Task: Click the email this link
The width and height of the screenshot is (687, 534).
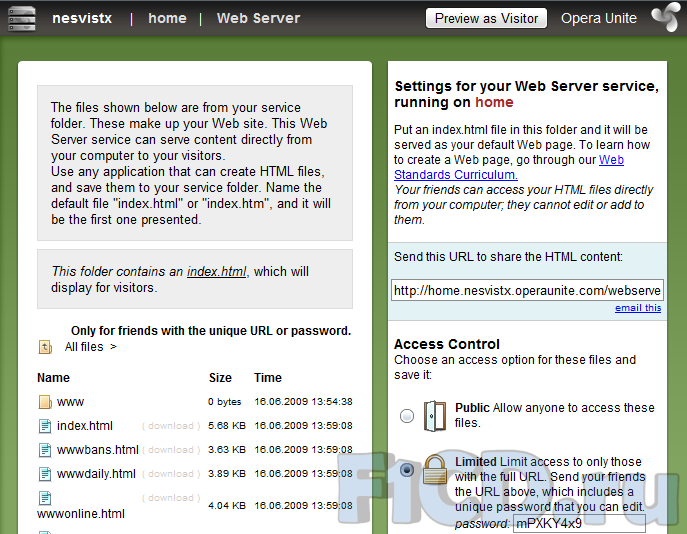Action: point(638,308)
